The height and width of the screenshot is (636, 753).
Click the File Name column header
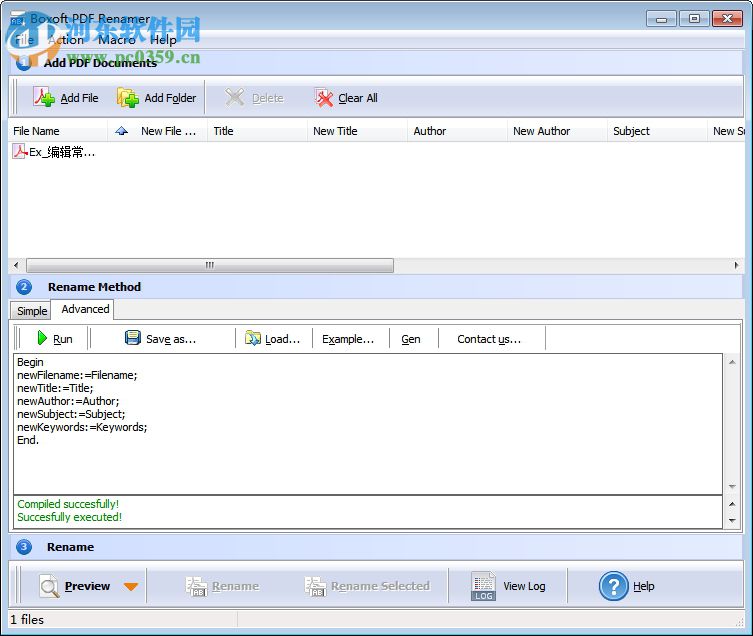pos(58,131)
